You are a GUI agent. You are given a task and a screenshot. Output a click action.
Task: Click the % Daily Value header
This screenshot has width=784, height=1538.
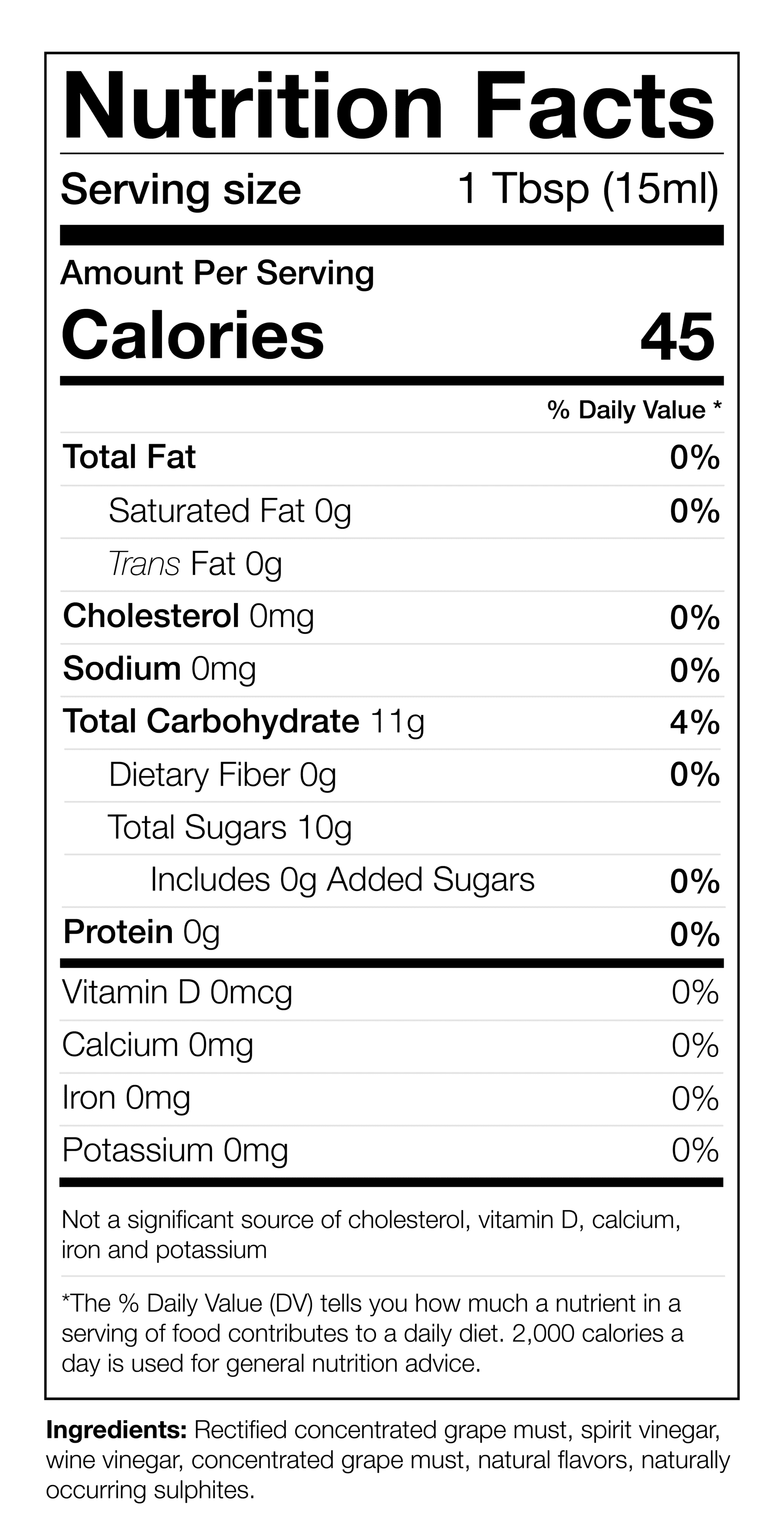click(634, 410)
